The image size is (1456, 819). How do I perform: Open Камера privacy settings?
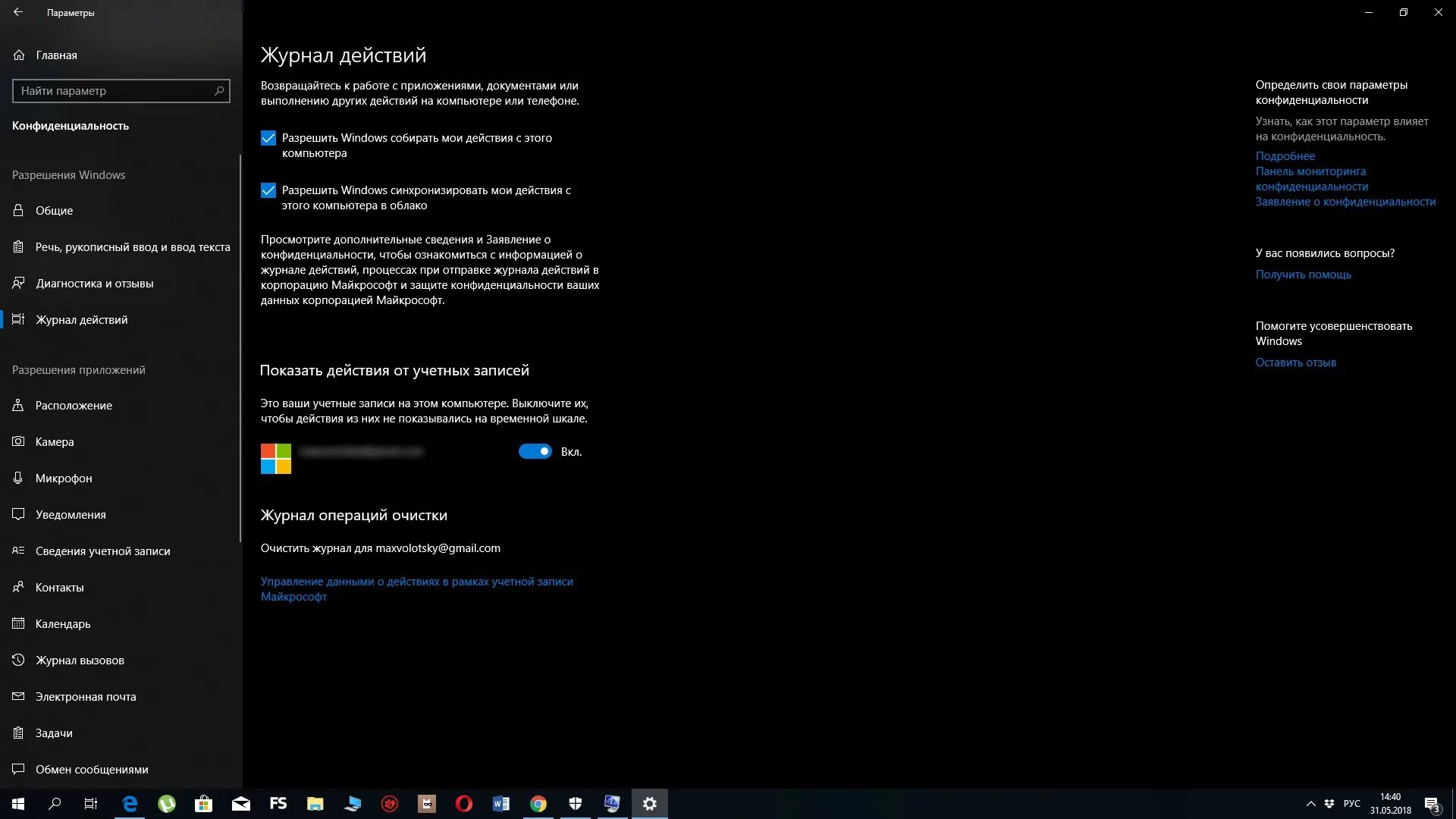55,442
